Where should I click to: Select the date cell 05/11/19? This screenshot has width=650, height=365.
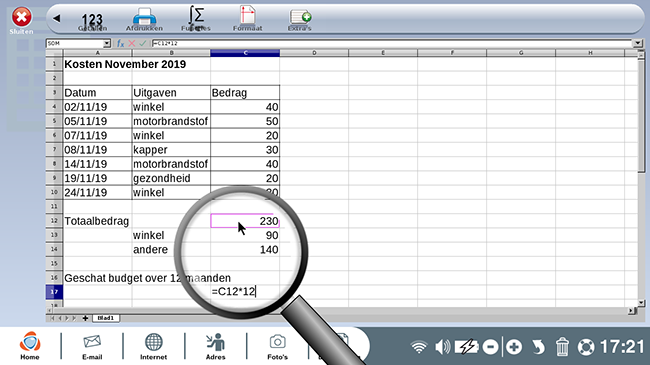(97, 121)
